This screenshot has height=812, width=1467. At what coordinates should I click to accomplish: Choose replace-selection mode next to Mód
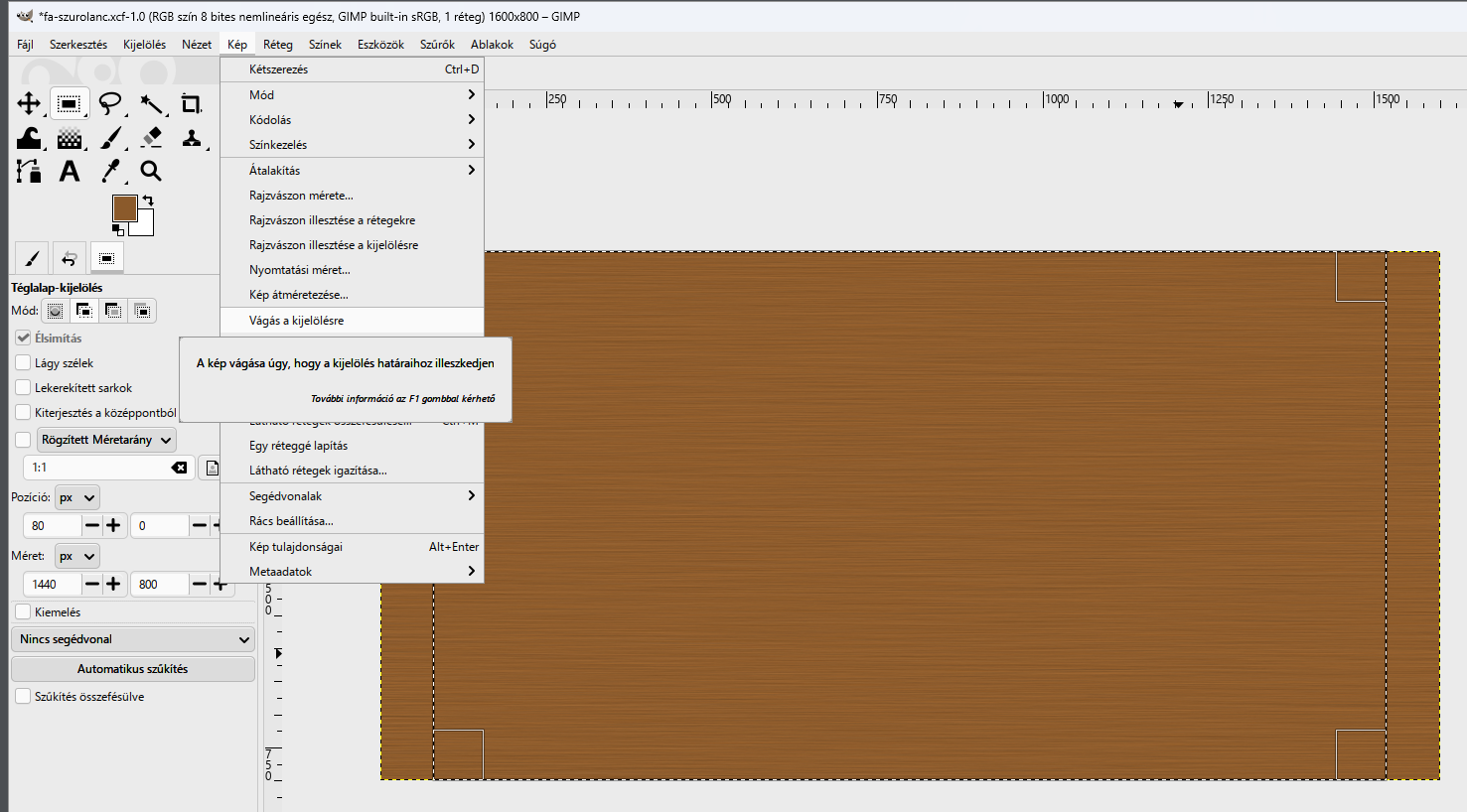(56, 311)
